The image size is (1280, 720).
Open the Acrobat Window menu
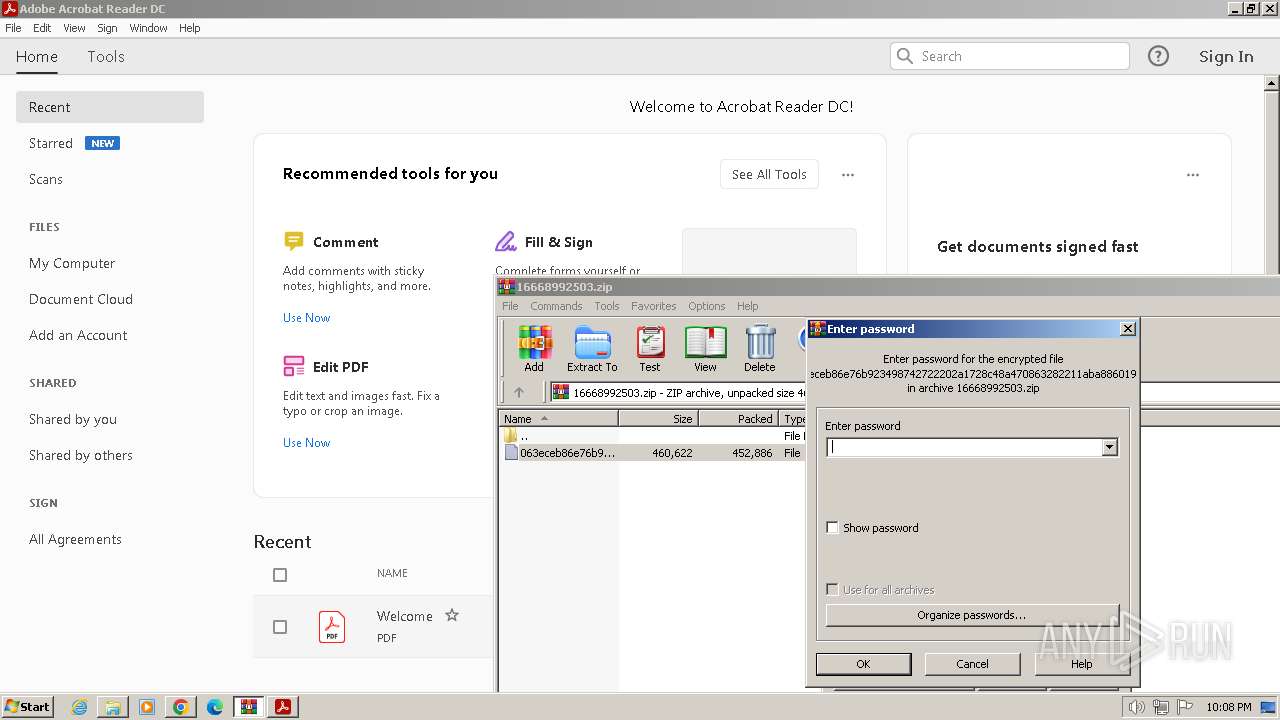(x=148, y=28)
